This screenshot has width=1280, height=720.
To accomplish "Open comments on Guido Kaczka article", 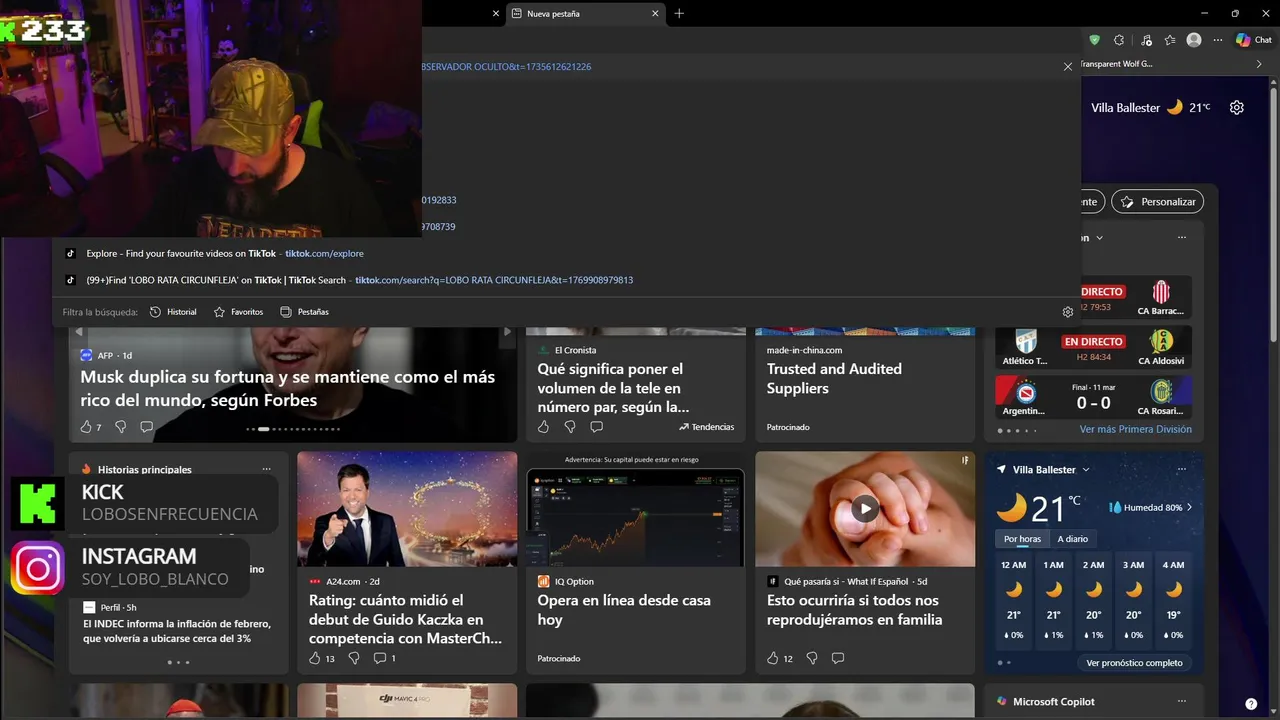I will pos(384,658).
